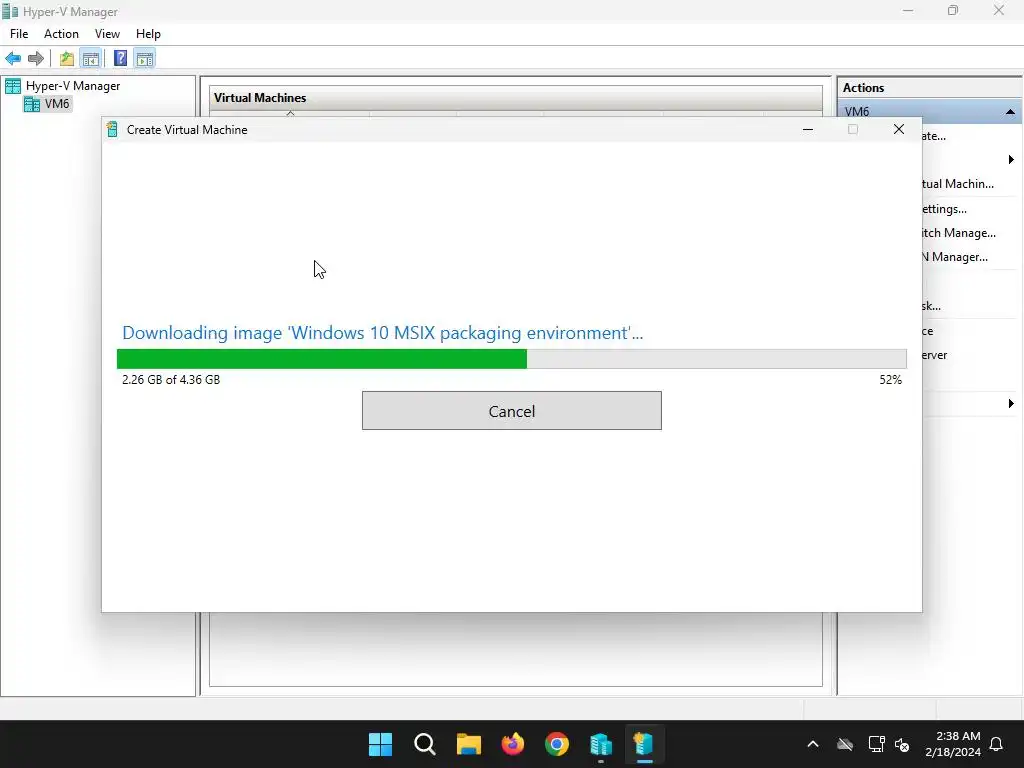1024x768 pixels.
Task: Switch to Hyper-V Quick Create taskbar icon
Action: [x=644, y=744]
